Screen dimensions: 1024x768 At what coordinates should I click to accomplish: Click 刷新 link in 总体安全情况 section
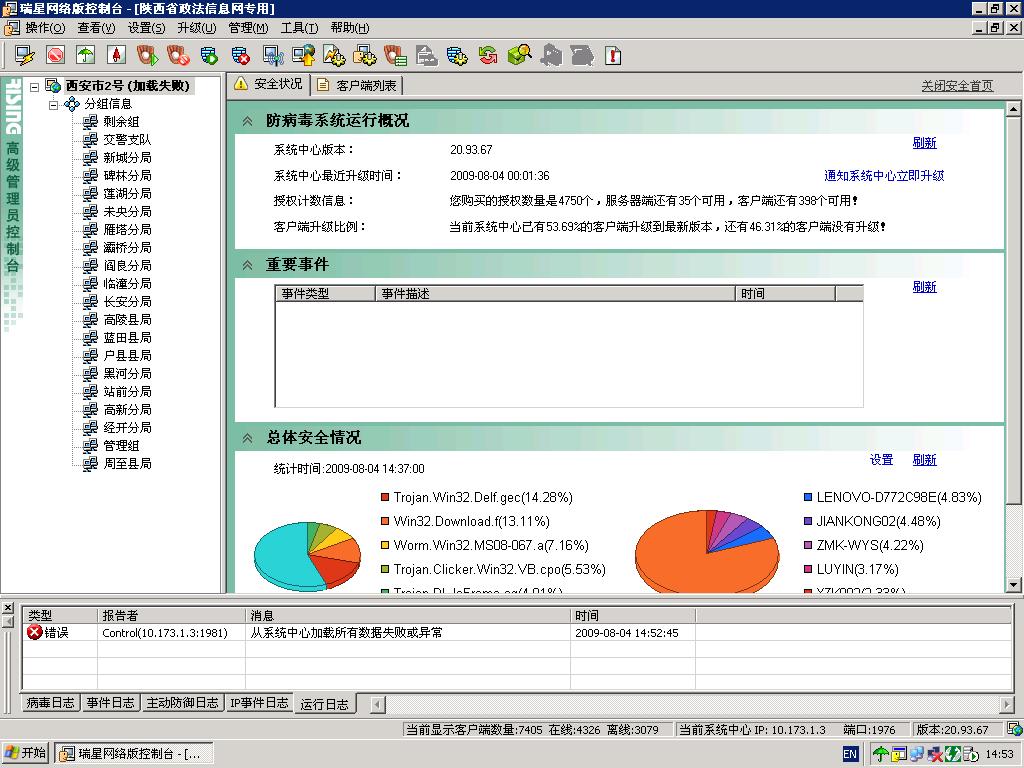tap(924, 460)
